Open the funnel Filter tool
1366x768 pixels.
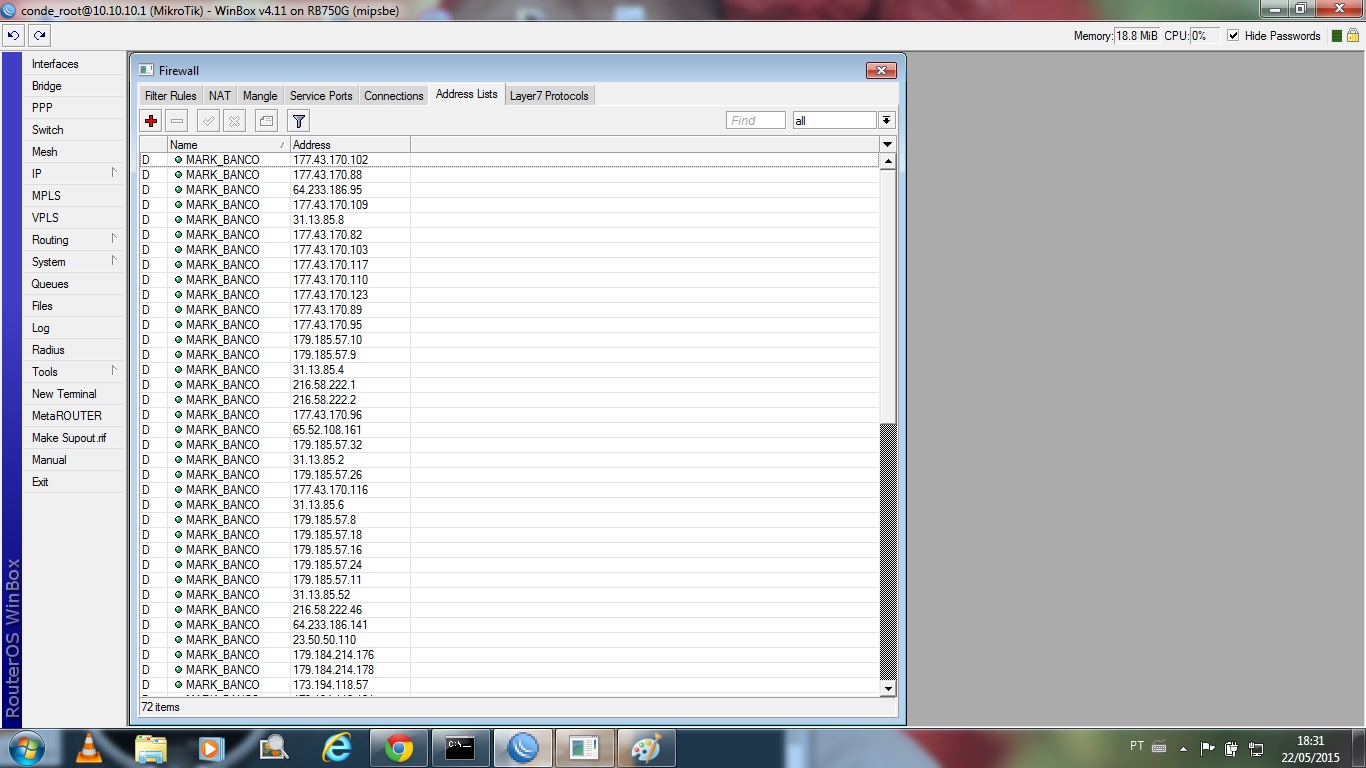298,121
